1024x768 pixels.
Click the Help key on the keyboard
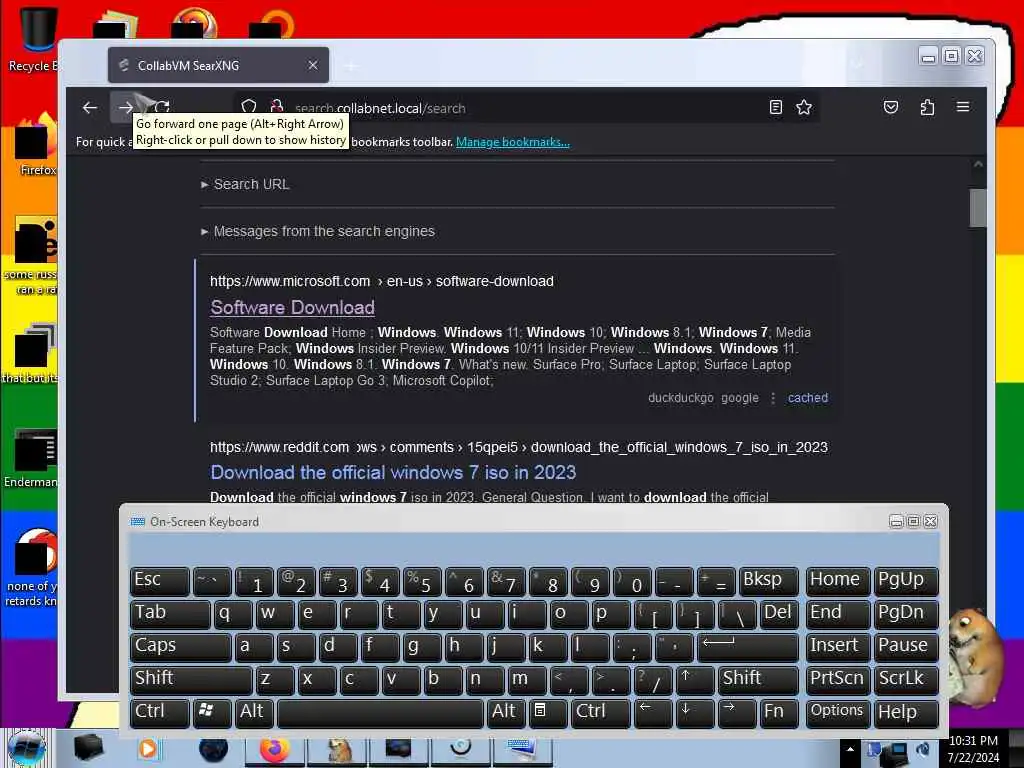pyautogui.click(x=906, y=712)
